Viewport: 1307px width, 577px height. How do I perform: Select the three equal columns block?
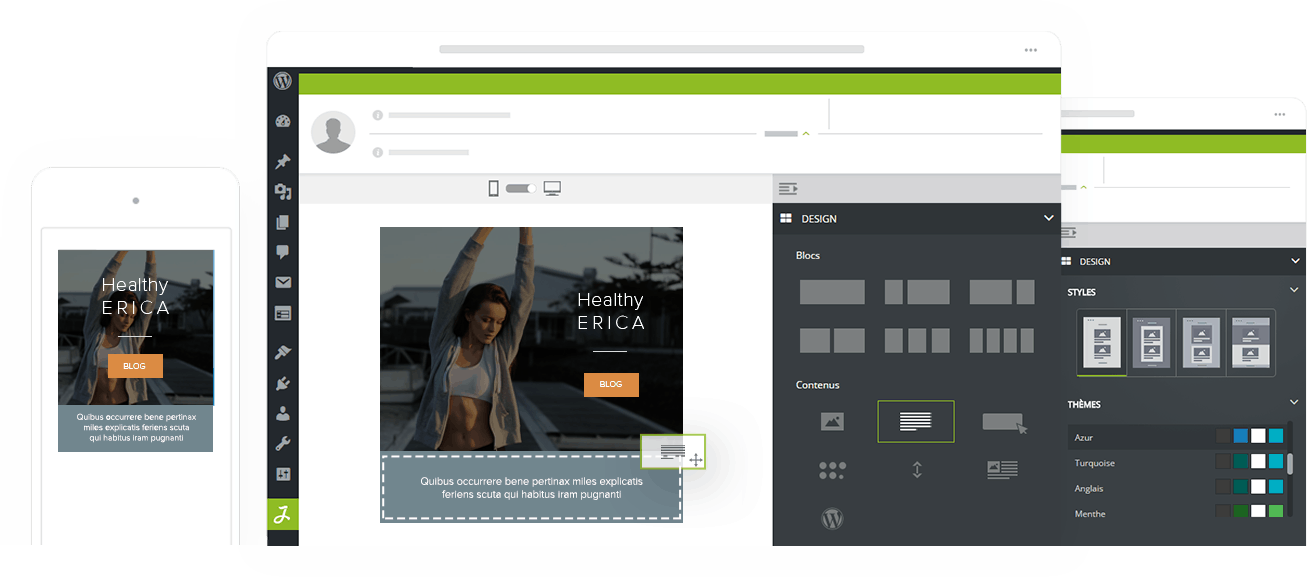[917, 341]
